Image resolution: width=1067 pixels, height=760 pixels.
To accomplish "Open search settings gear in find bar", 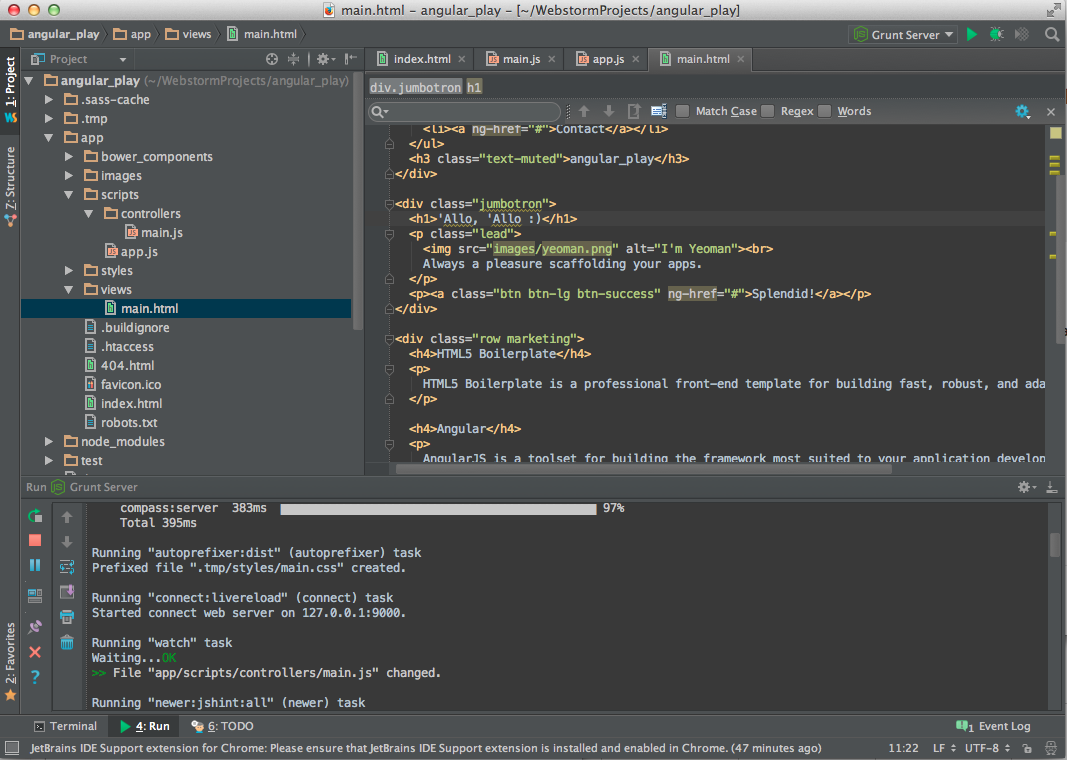I will point(1022,112).
